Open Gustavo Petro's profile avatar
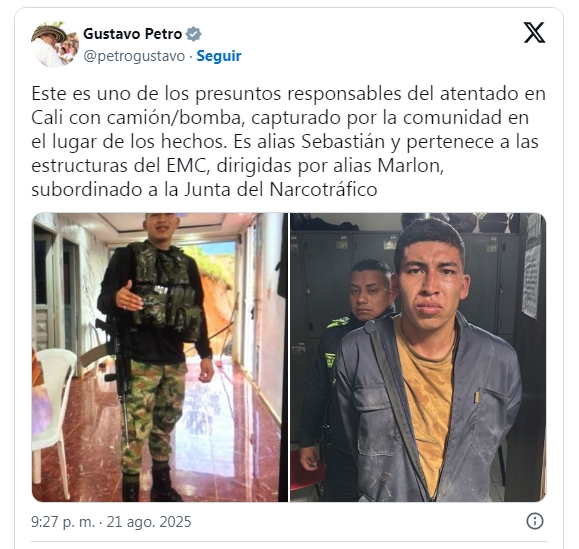Viewport: 579px width, 549px height. [x=55, y=44]
